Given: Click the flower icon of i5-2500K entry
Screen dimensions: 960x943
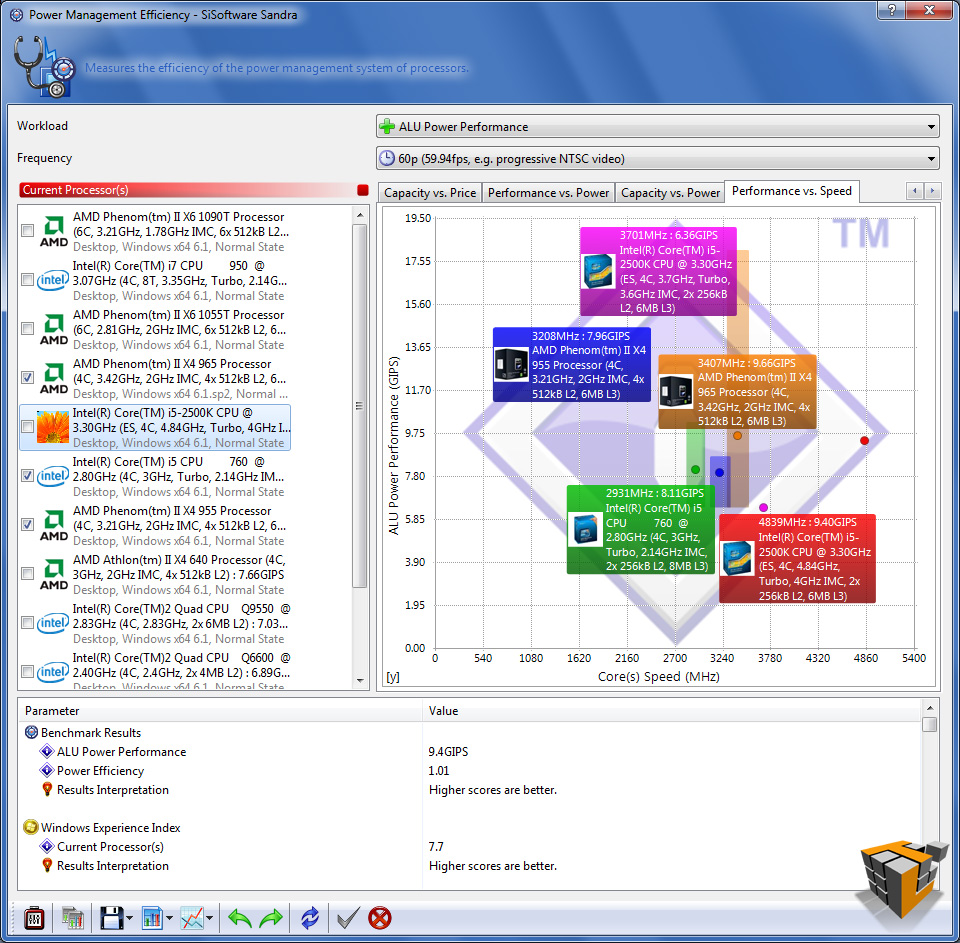Looking at the screenshot, I should 53,427.
